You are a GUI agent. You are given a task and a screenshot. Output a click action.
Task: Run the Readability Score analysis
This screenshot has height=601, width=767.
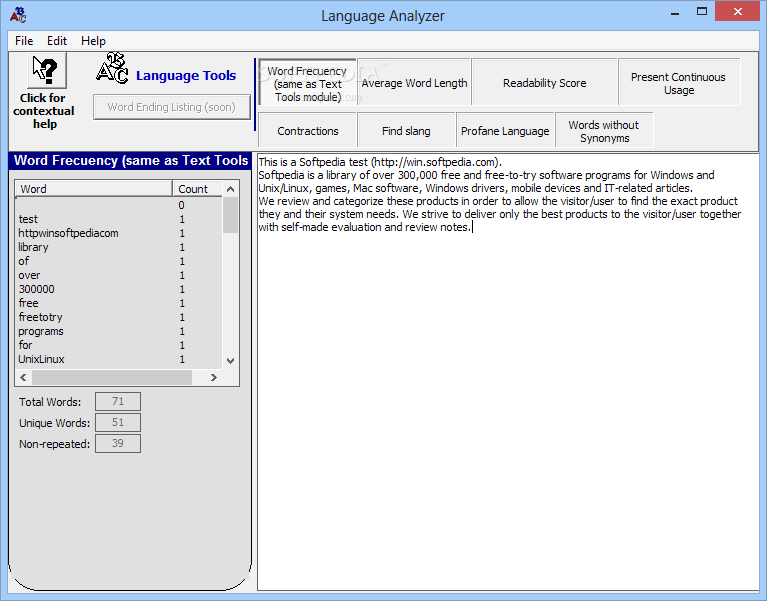pos(544,83)
